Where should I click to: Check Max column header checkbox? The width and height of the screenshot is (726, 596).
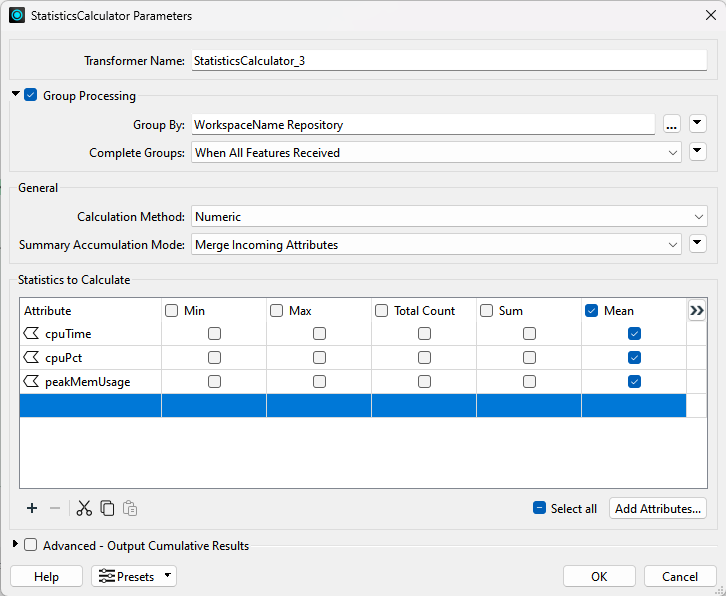click(276, 310)
